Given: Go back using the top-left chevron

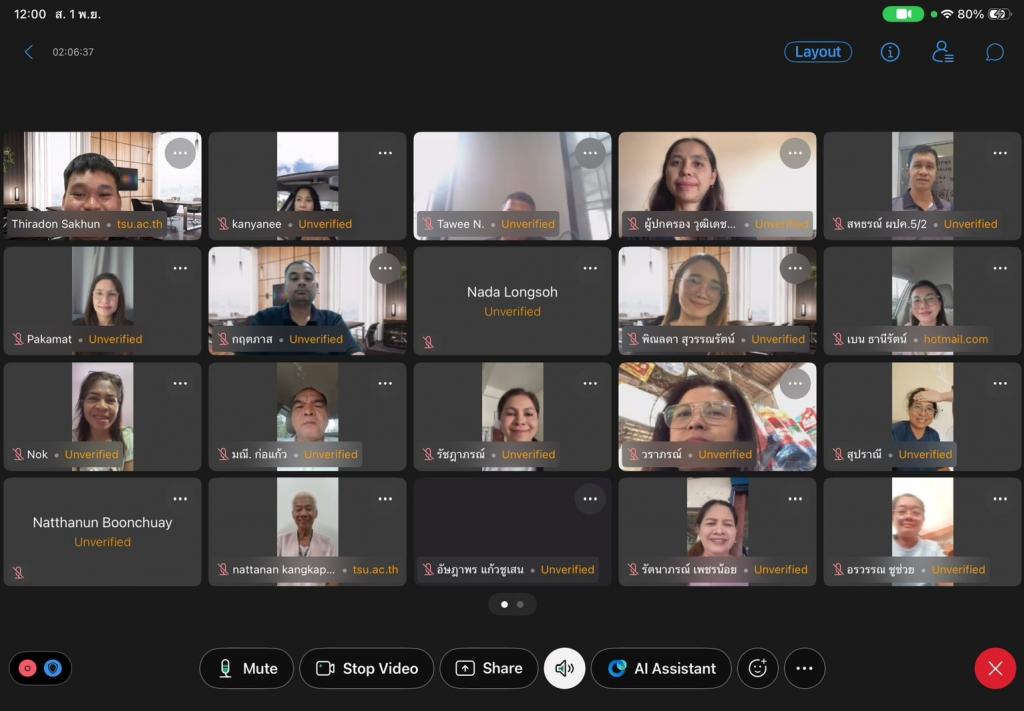Looking at the screenshot, I should click(29, 52).
